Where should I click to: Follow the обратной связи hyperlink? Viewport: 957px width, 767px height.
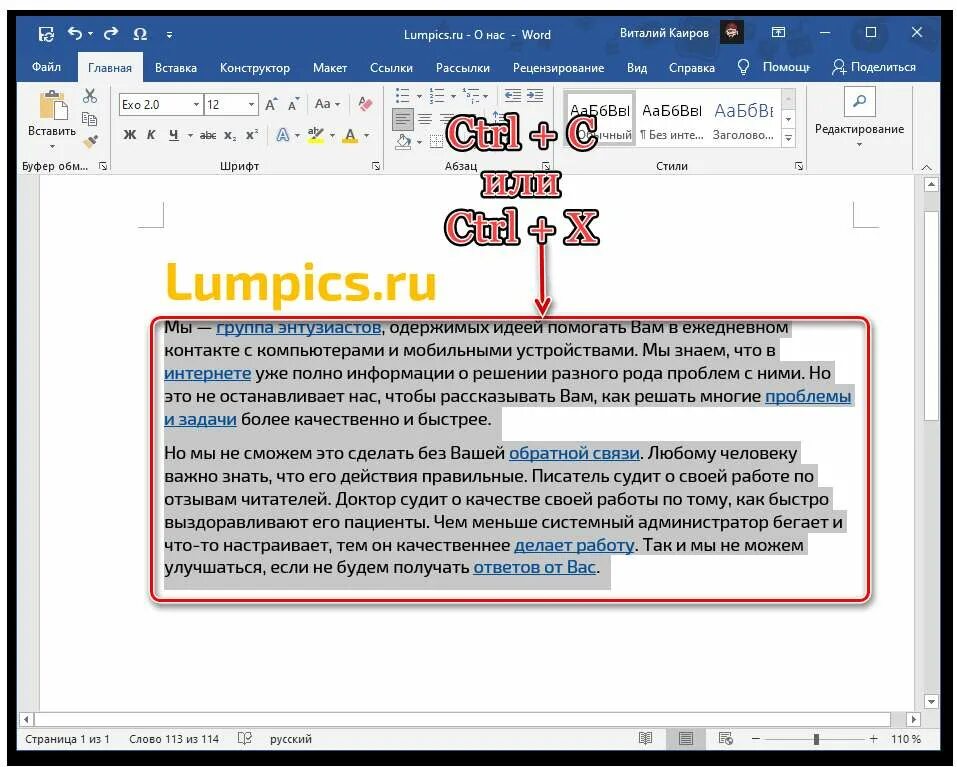click(x=574, y=453)
